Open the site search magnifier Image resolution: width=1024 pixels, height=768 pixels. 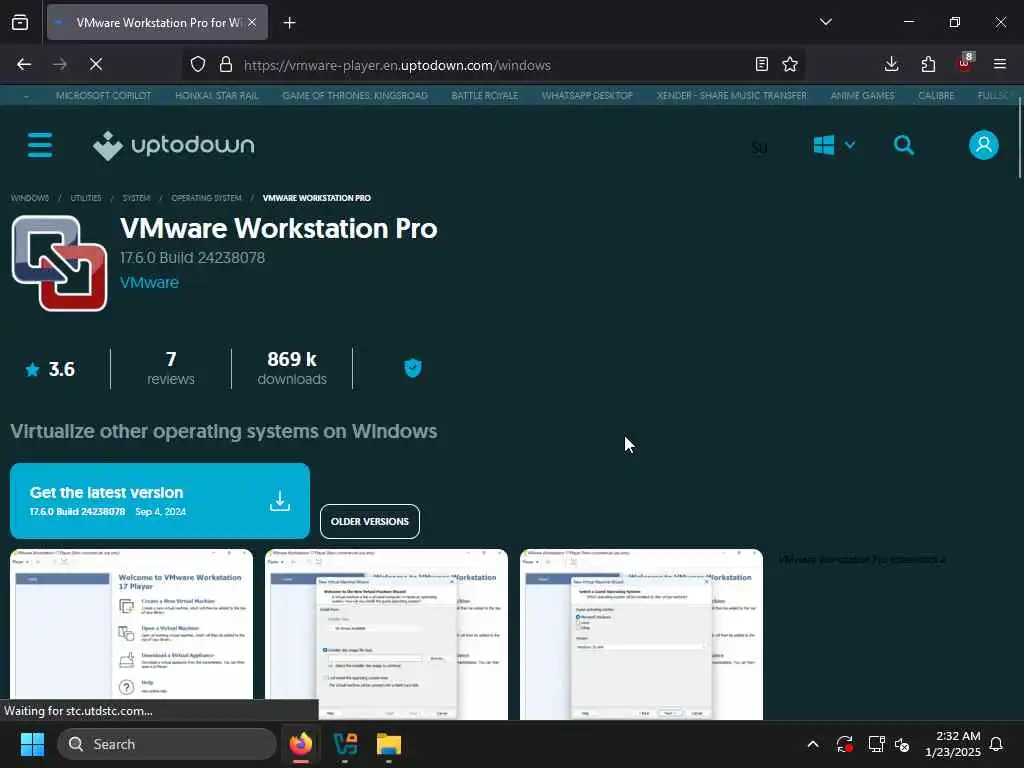coord(904,145)
